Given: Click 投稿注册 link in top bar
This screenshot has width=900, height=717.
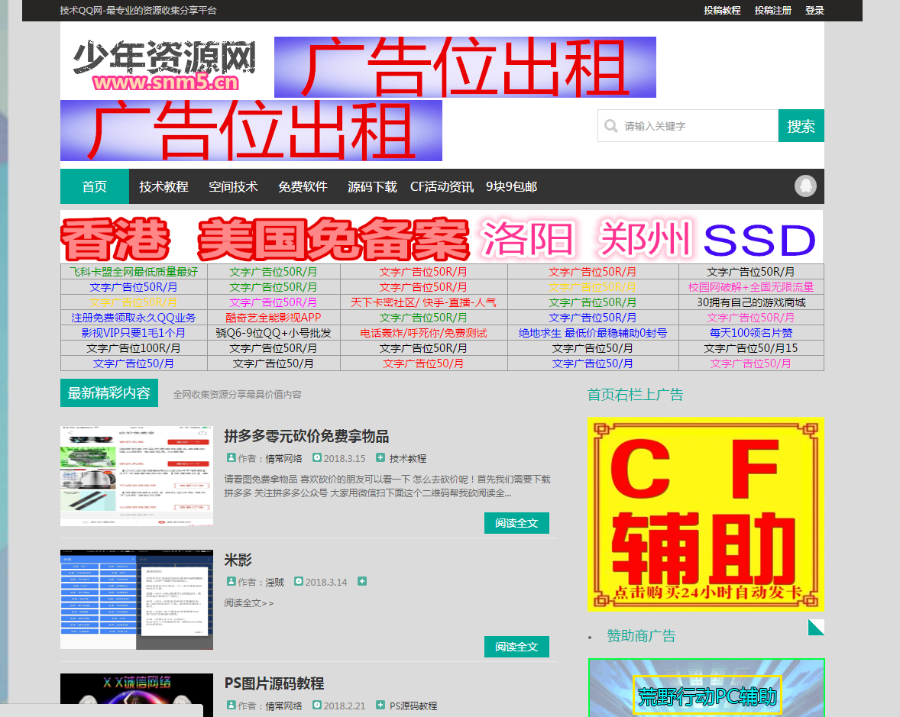Looking at the screenshot, I should (x=773, y=10).
